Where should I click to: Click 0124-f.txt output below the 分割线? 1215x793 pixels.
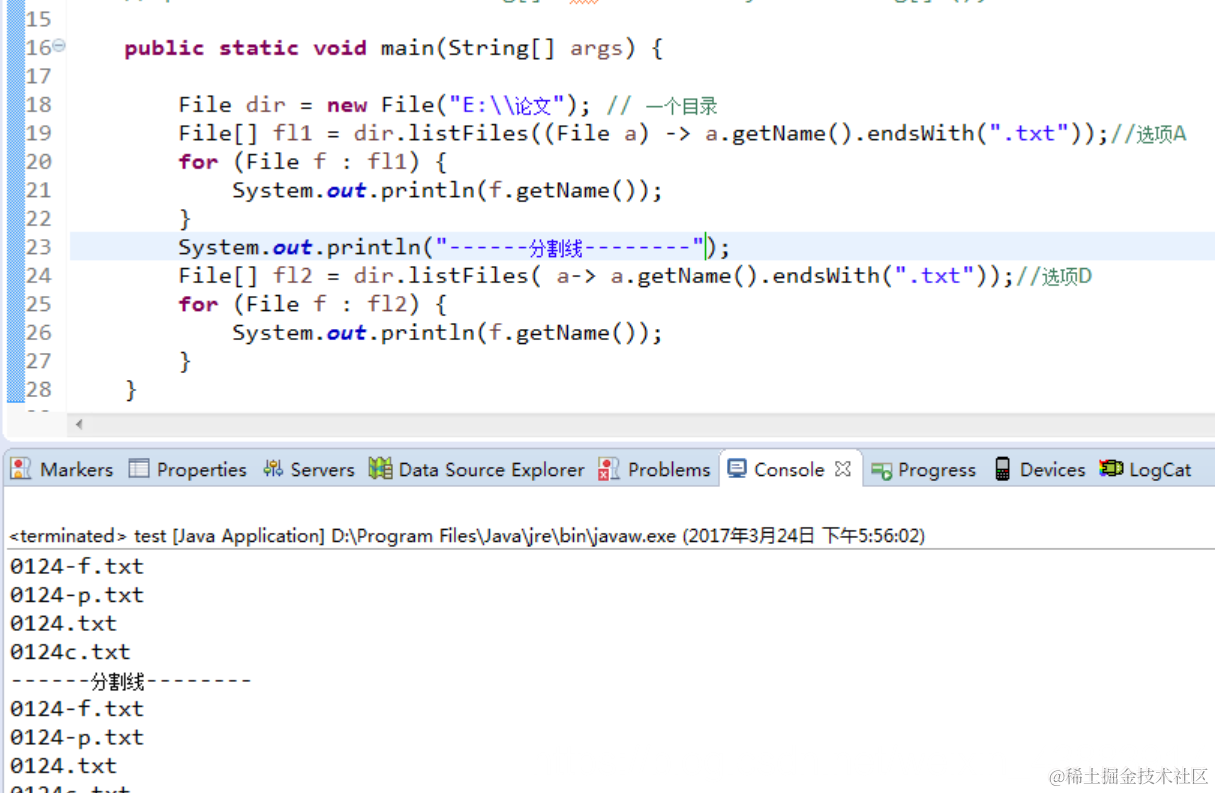click(x=77, y=709)
